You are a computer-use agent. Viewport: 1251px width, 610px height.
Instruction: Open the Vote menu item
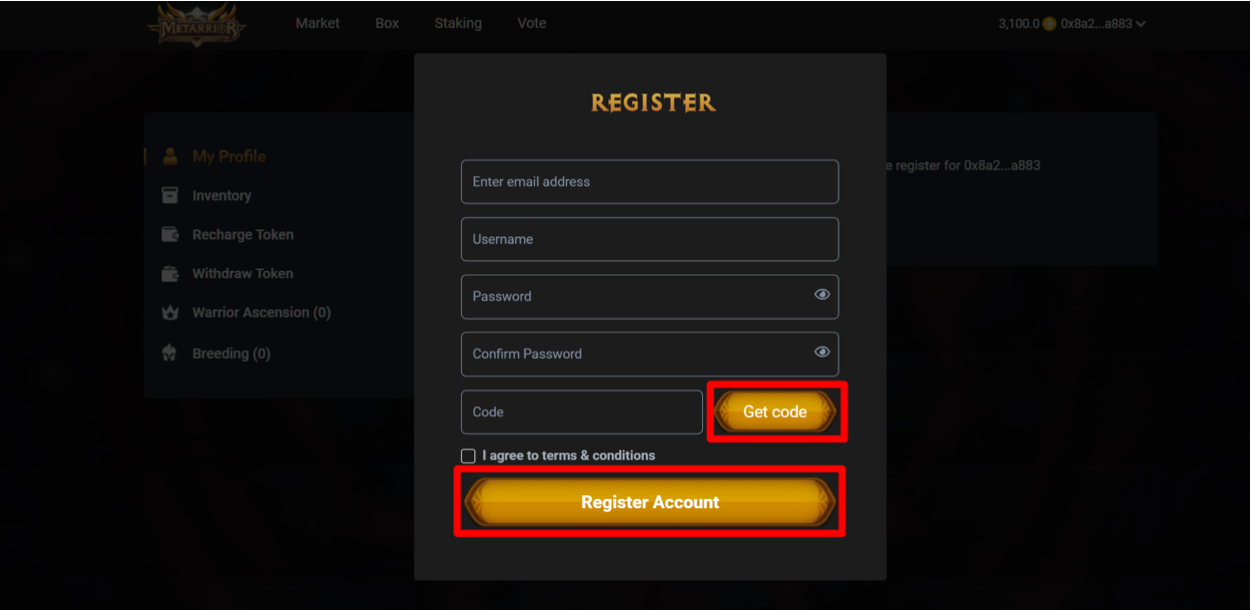point(532,23)
